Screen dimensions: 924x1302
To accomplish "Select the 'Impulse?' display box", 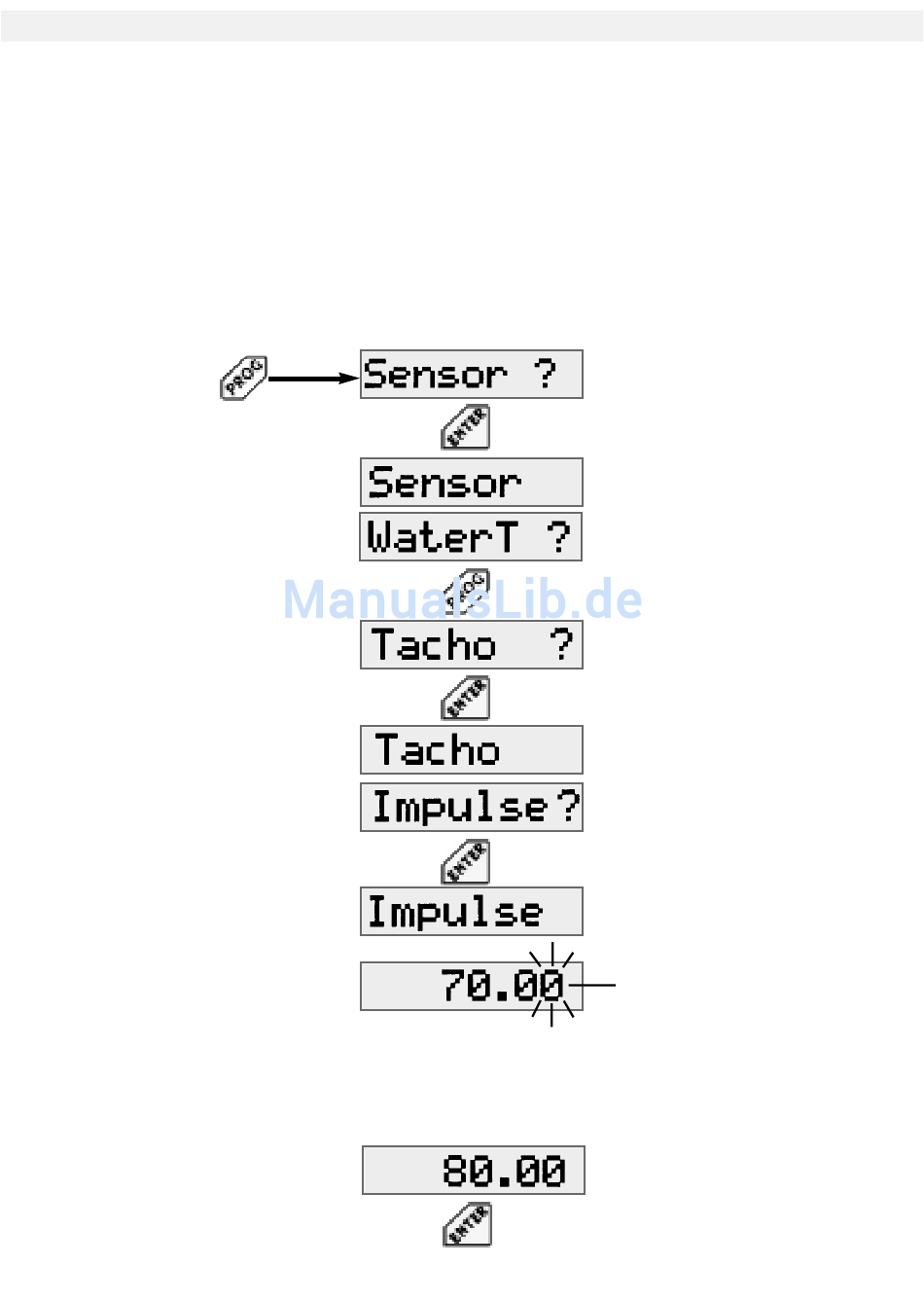I will [472, 808].
